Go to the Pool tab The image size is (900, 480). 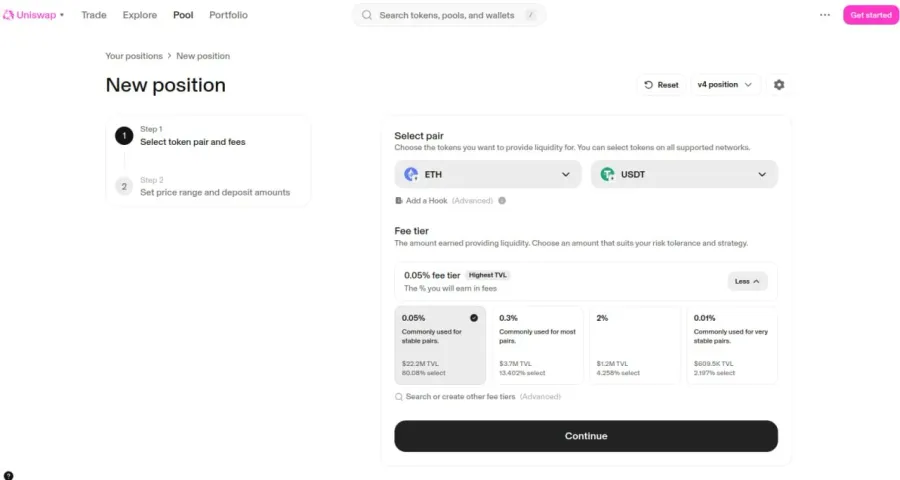pyautogui.click(x=183, y=15)
